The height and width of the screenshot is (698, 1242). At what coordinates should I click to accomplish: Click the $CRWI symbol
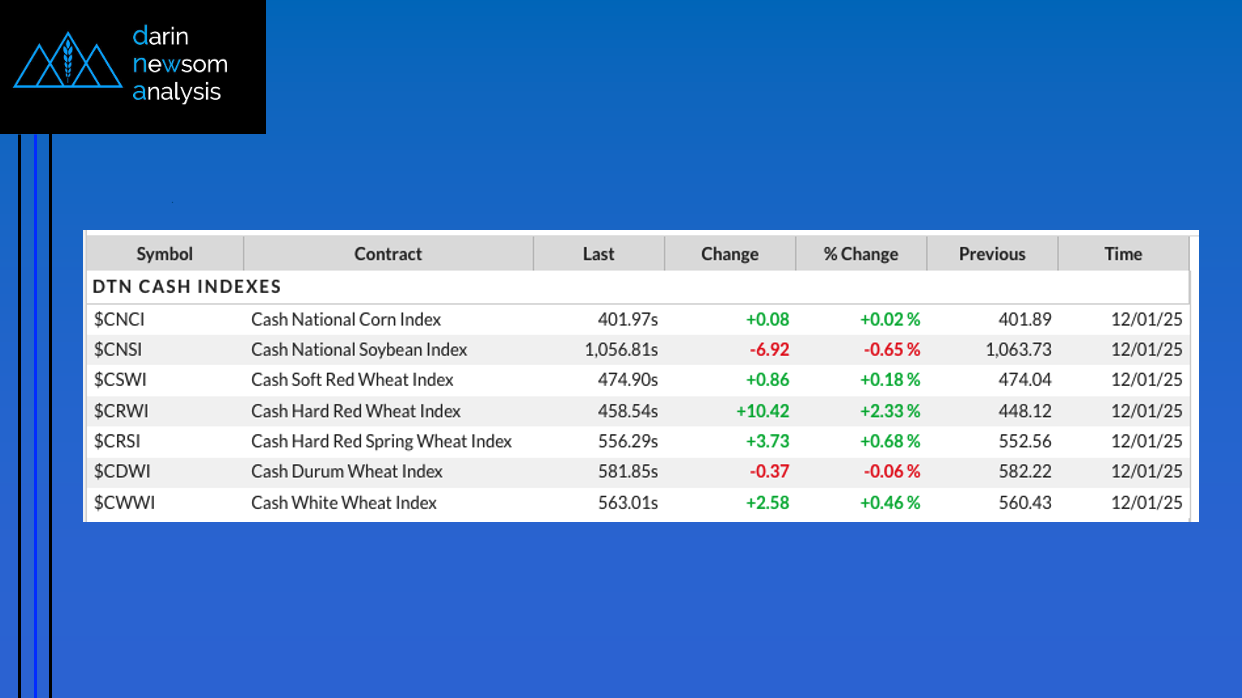point(121,411)
